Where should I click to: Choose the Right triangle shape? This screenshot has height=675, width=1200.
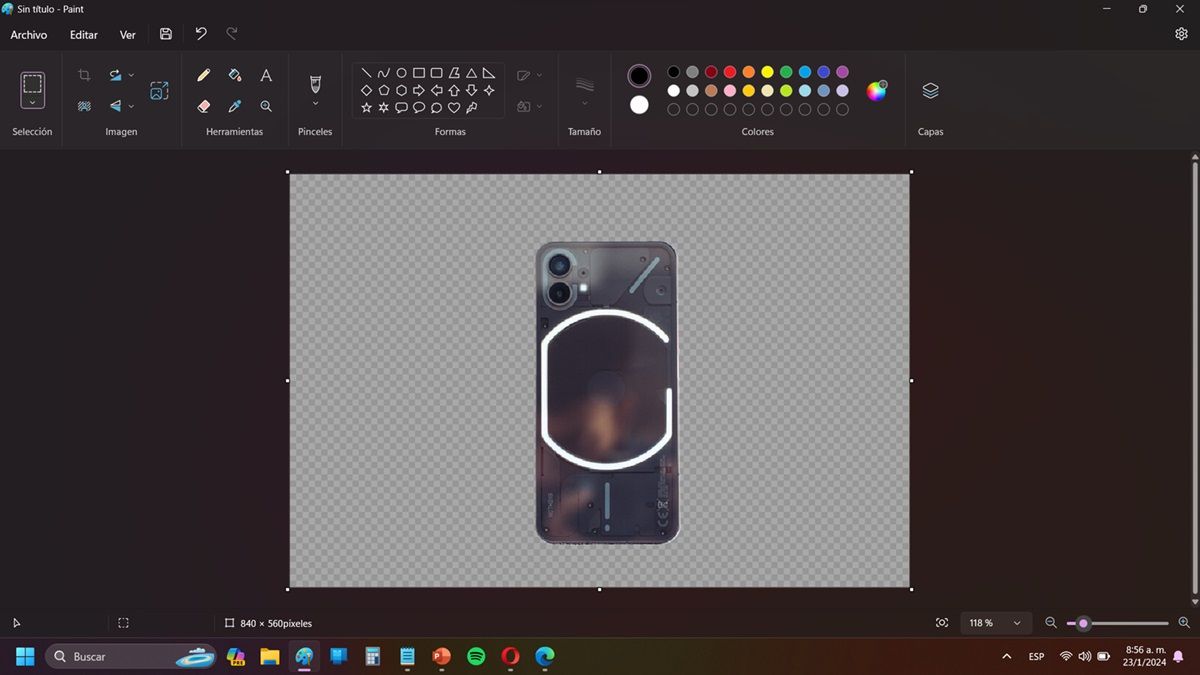pyautogui.click(x=489, y=73)
